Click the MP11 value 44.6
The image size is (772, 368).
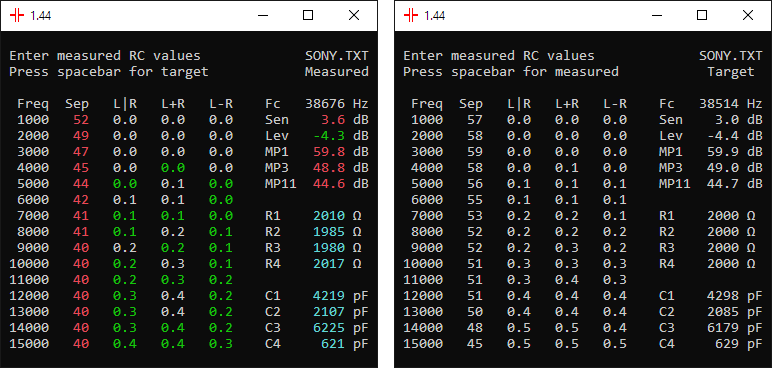(x=329, y=184)
